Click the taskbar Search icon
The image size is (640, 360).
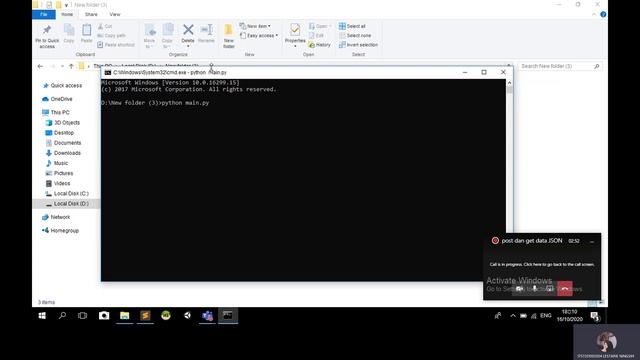[62, 316]
